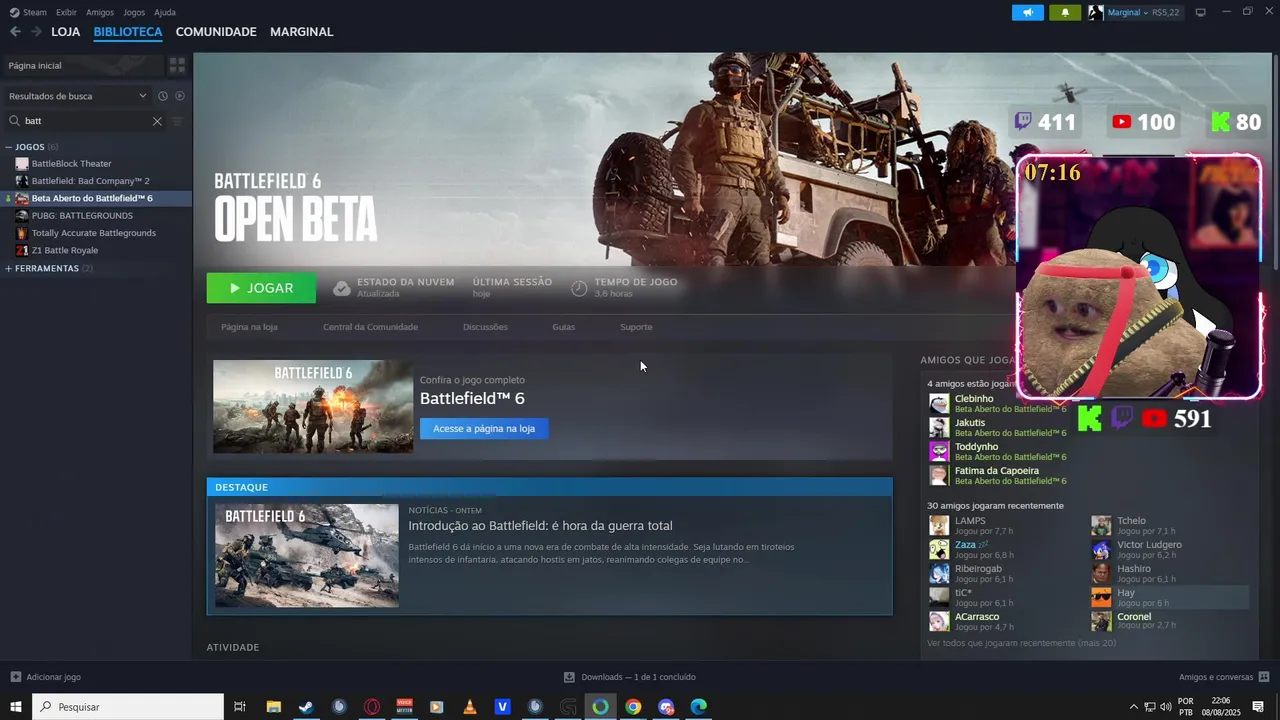1280x720 pixels.
Task: Open the Windows Start button
Action: point(16,706)
